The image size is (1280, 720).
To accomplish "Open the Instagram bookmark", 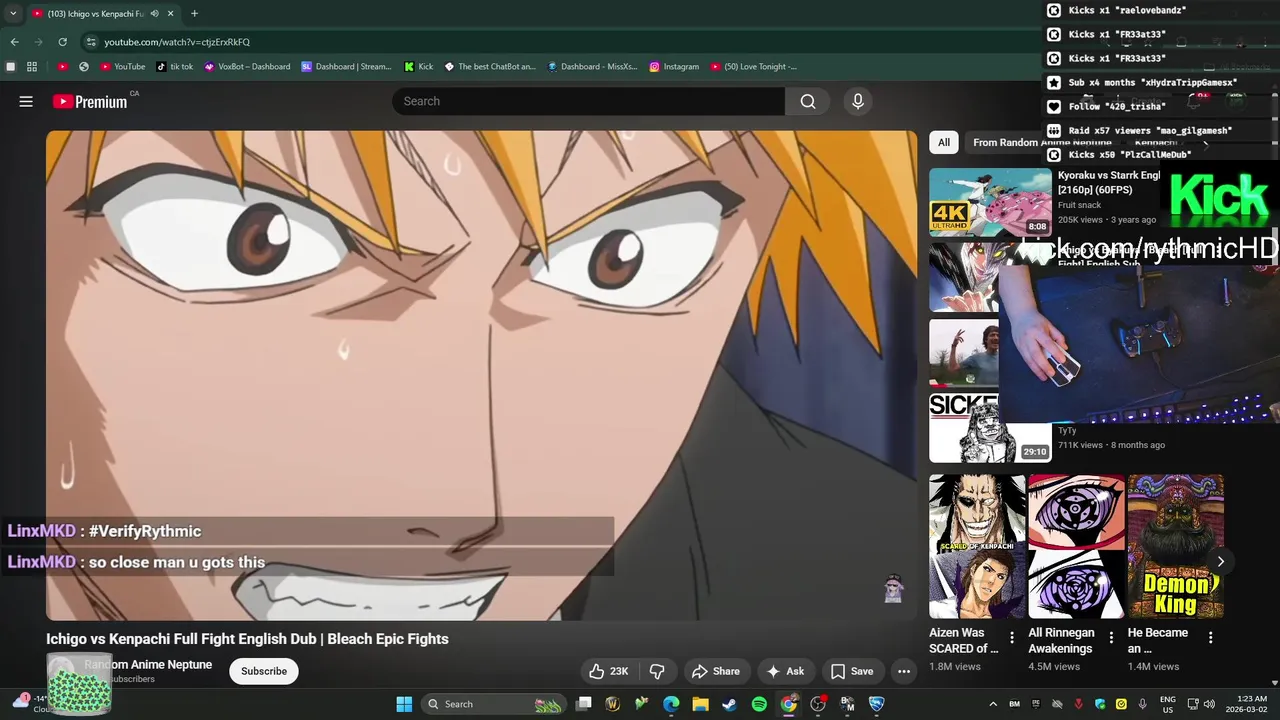I will 674,67.
